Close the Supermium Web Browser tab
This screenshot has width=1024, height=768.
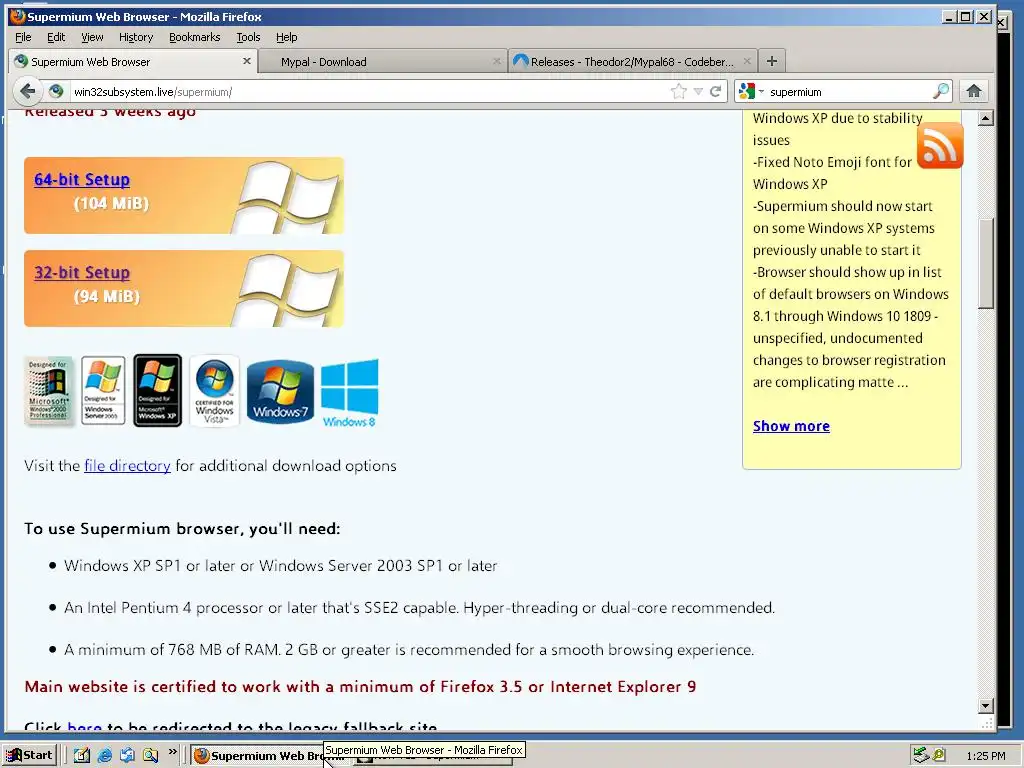coord(247,61)
